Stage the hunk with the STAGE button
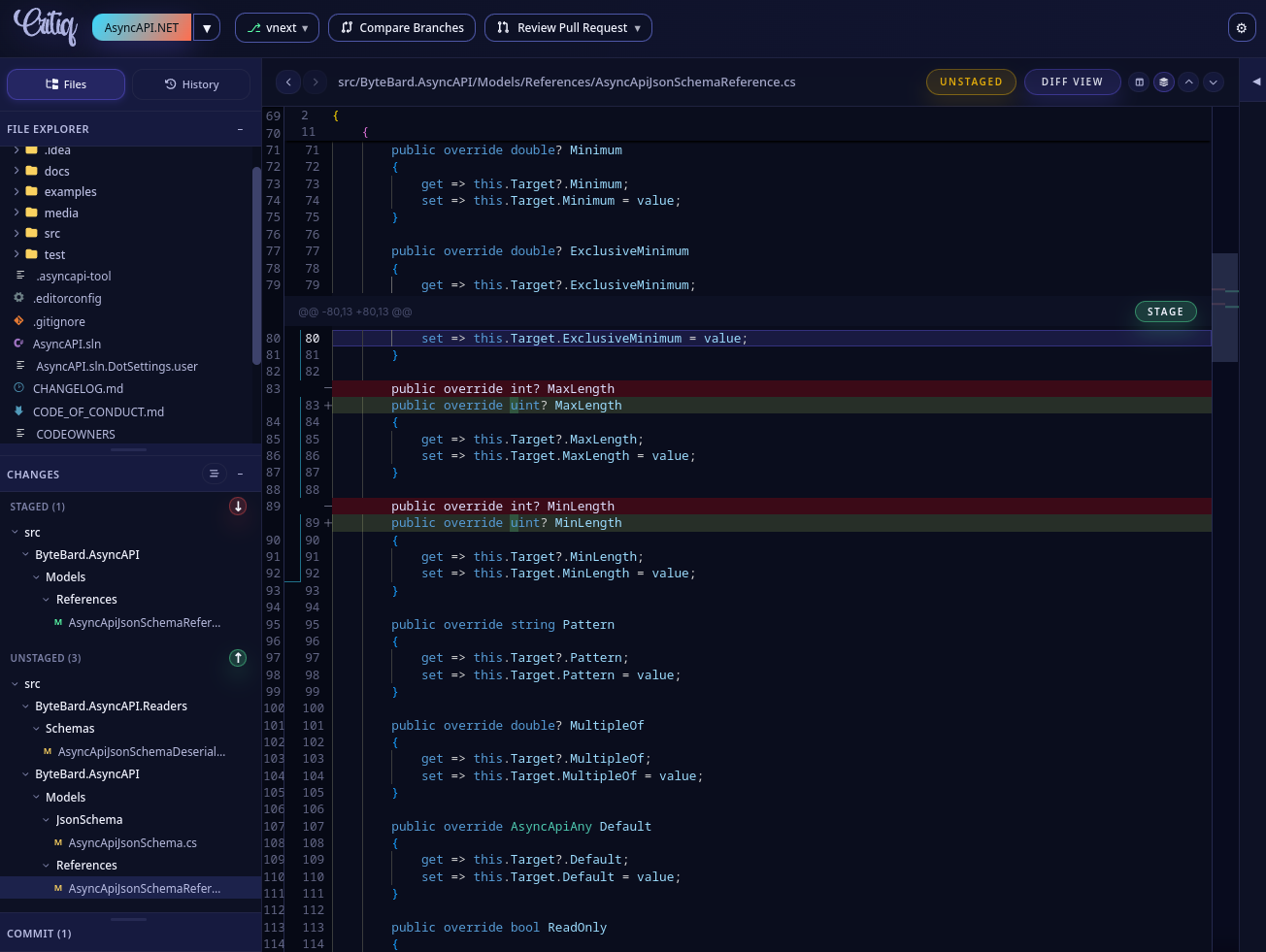This screenshot has height=952, width=1266. pyautogui.click(x=1166, y=312)
